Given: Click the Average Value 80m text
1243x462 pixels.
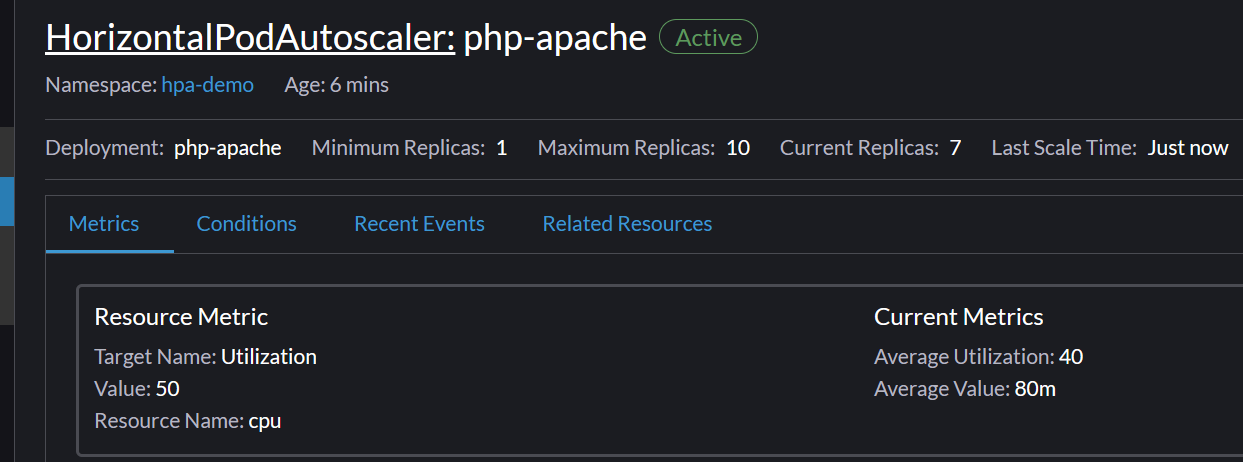Looking at the screenshot, I should (x=1034, y=389).
